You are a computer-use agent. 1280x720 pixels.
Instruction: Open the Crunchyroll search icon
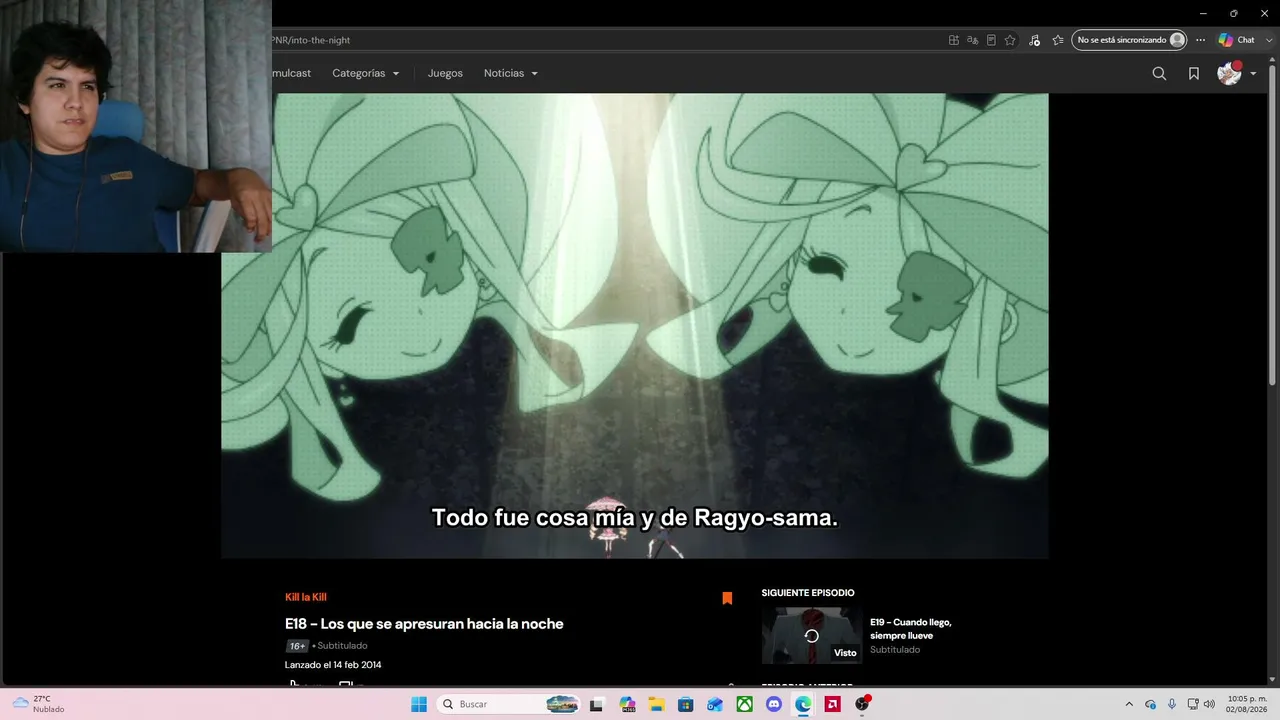1159,73
